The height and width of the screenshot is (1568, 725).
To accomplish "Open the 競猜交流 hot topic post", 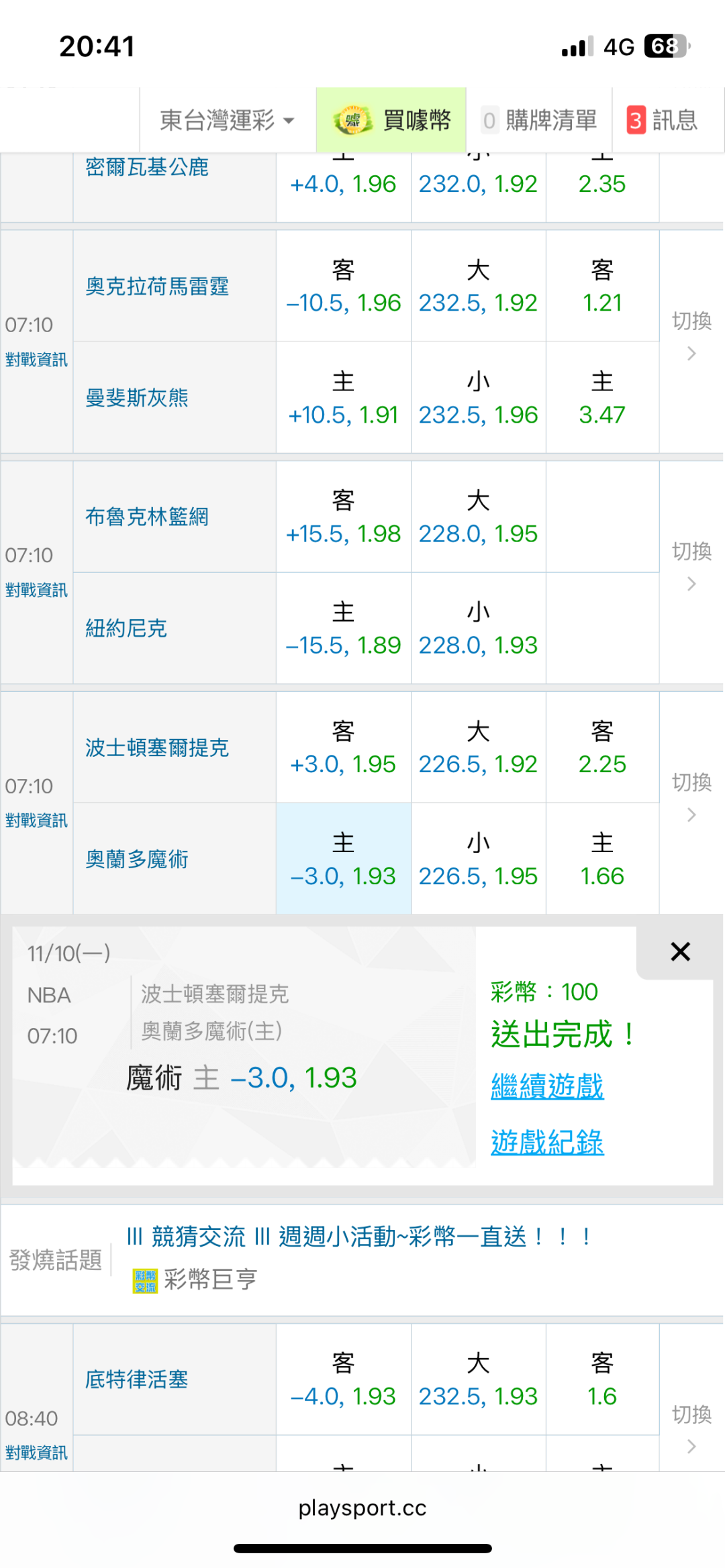I will (x=359, y=1237).
